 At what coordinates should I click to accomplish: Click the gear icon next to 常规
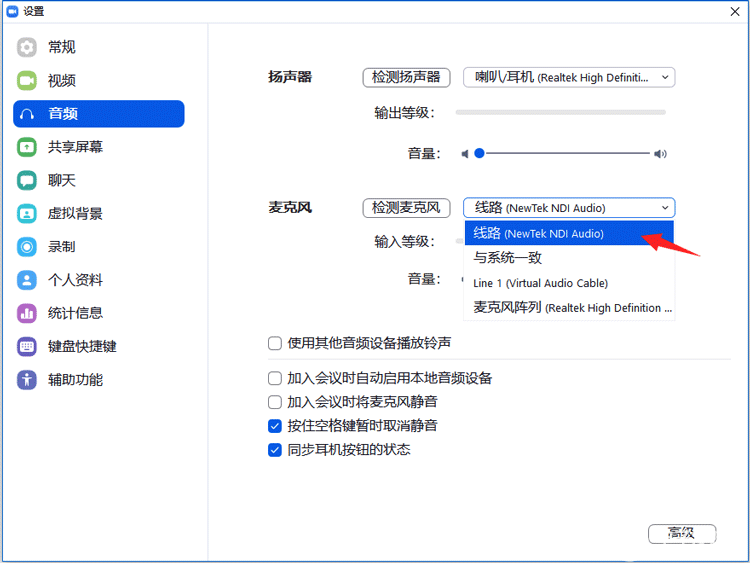pyautogui.click(x=27, y=47)
